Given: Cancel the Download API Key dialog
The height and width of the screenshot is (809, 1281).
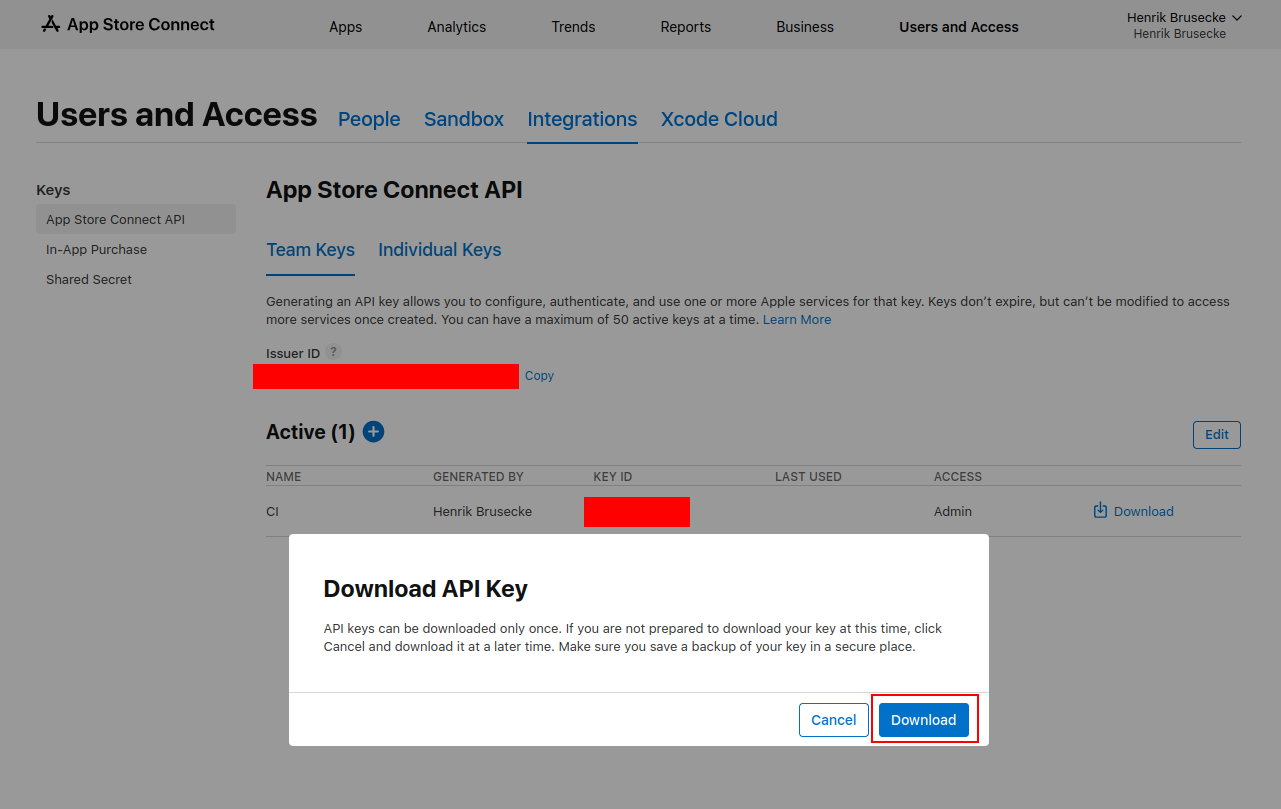Looking at the screenshot, I should click(x=834, y=720).
